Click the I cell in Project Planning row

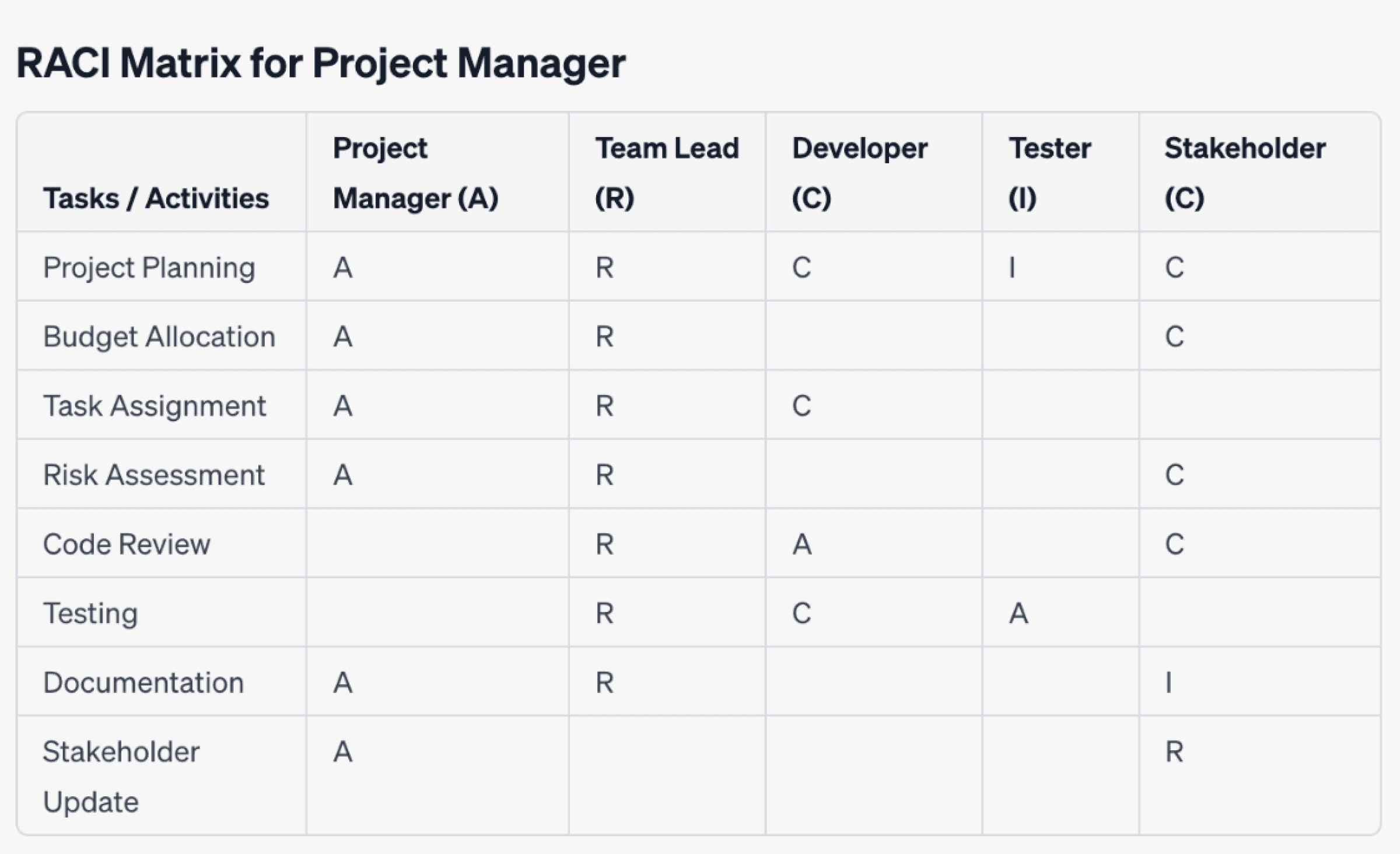[x=1012, y=268]
